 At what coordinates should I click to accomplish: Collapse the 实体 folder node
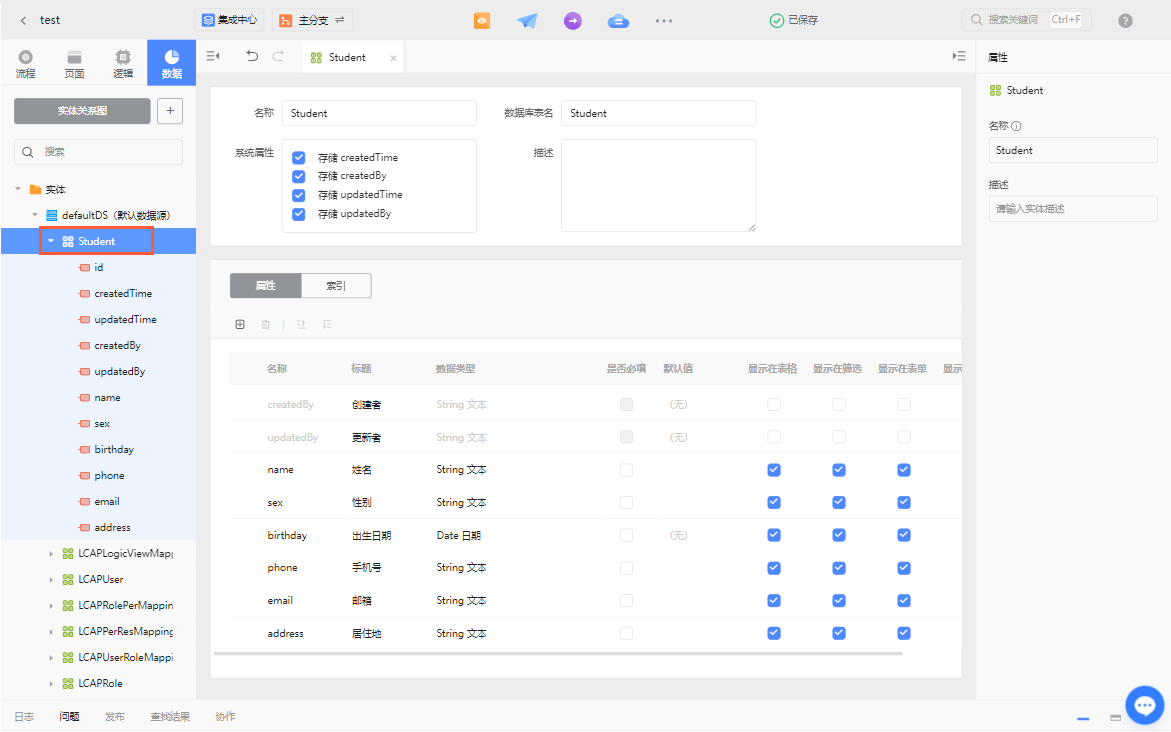pyautogui.click(x=18, y=189)
